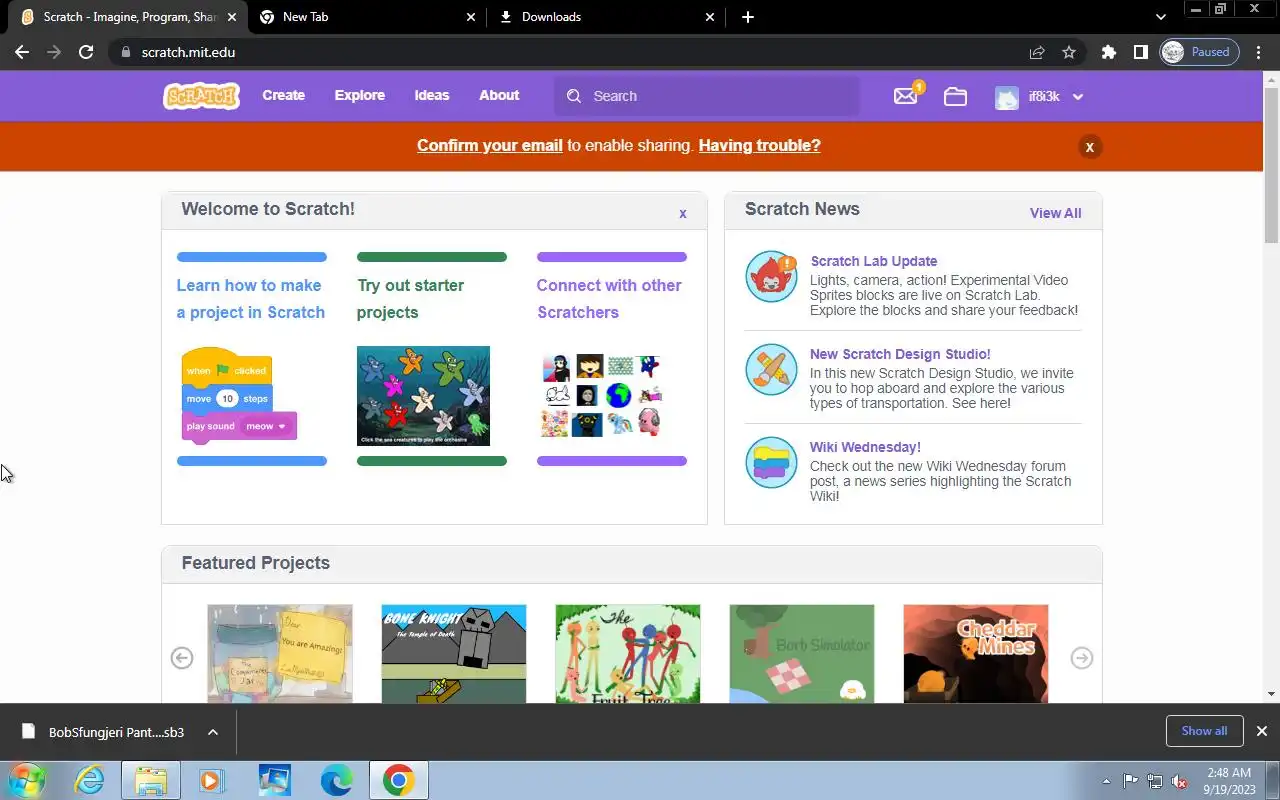1280x800 pixels.
Task: Click the Scratch logo in the navbar
Action: [201, 96]
